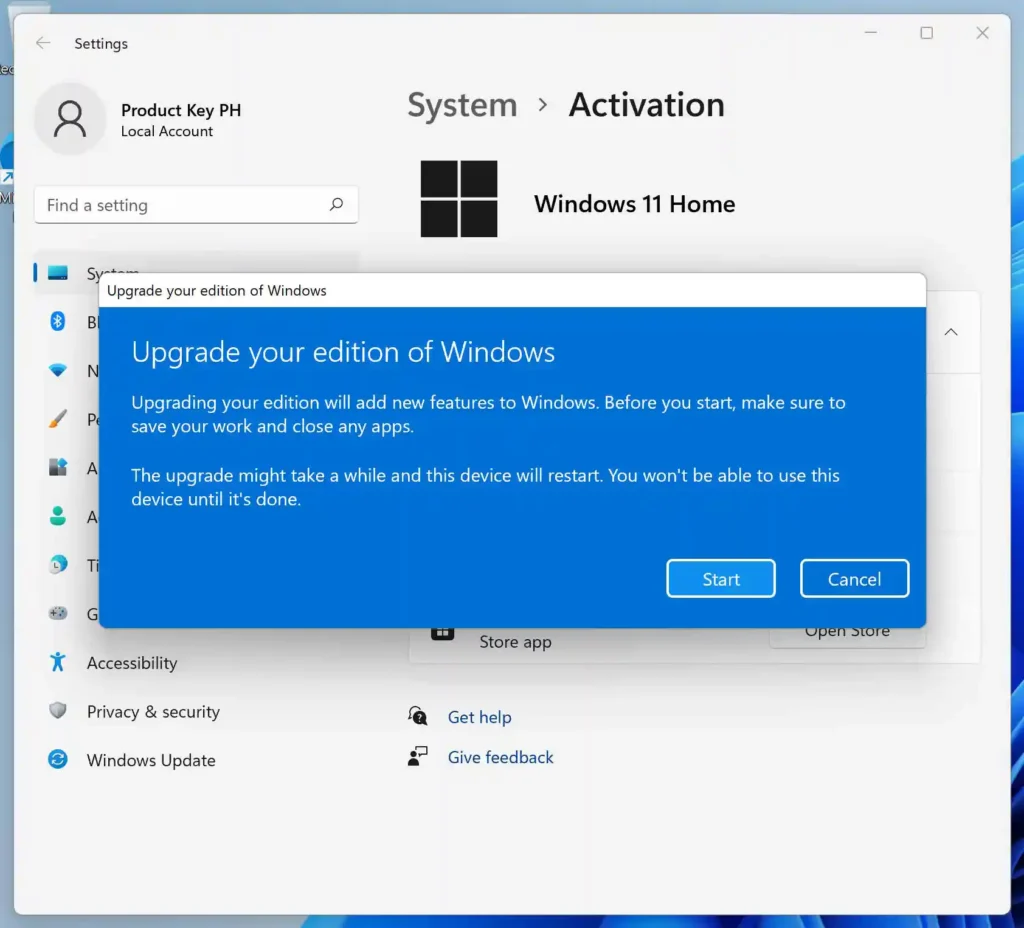
Task: Click the Microsoft Store app icon
Action: (x=442, y=633)
